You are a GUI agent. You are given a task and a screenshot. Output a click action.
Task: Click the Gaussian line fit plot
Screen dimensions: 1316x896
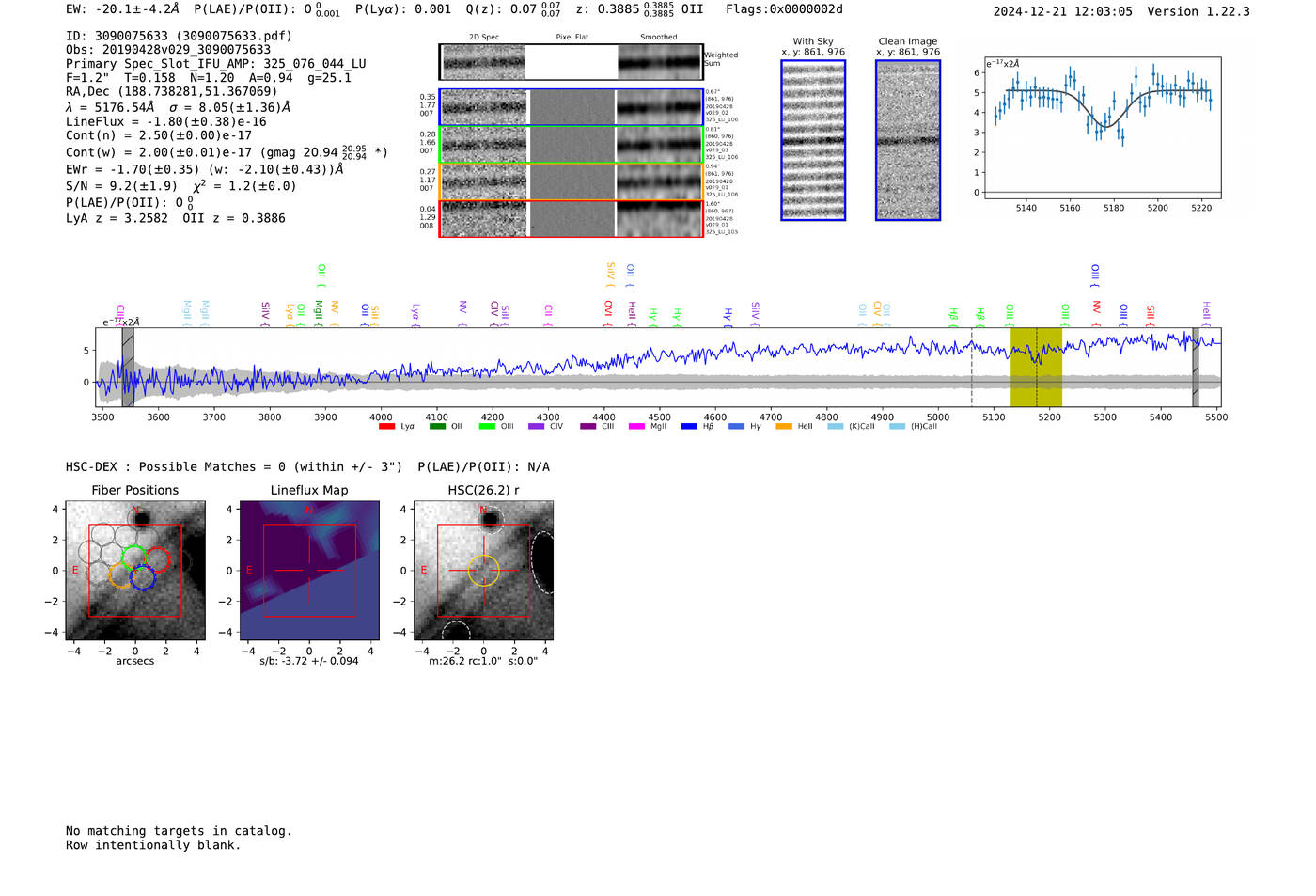[x=1102, y=128]
